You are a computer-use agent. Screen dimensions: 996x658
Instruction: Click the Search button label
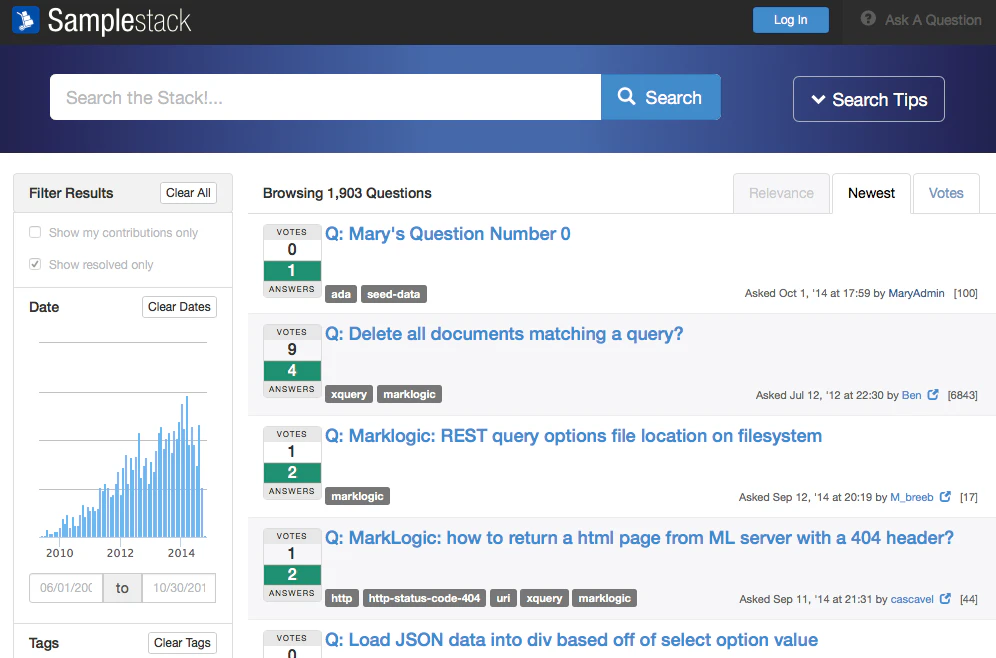[673, 98]
